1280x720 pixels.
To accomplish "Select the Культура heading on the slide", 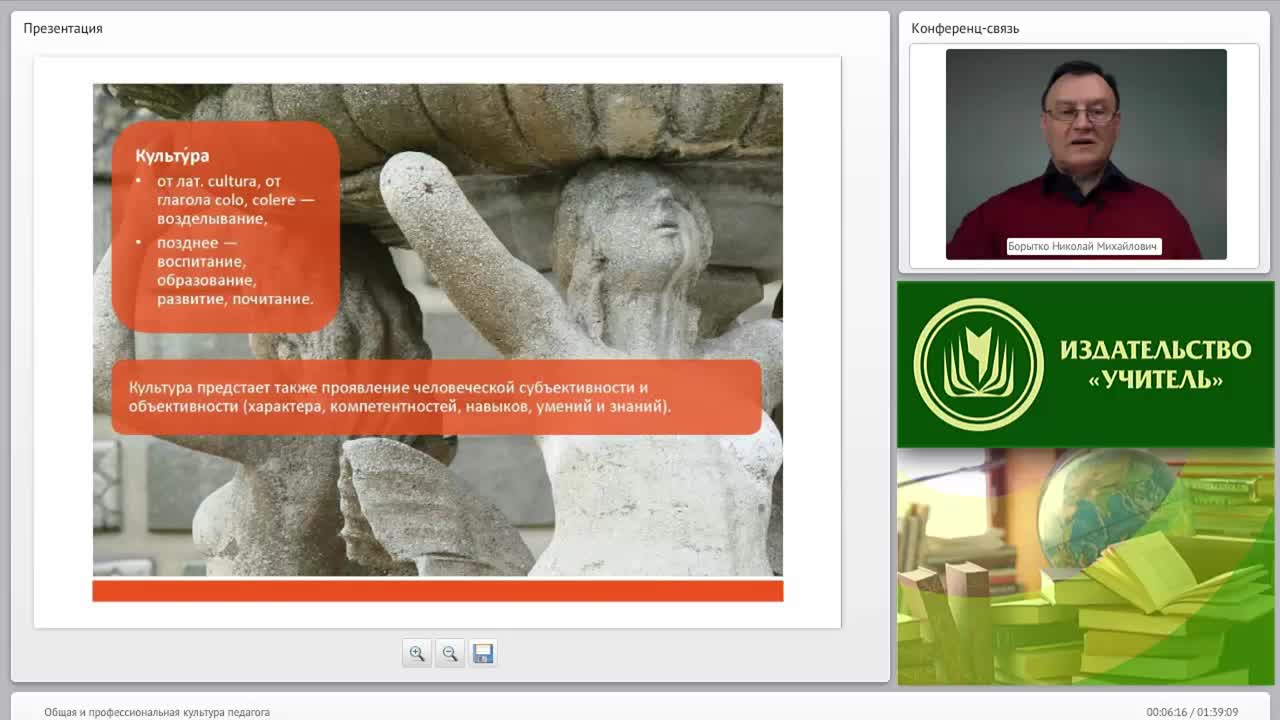I will tap(172, 156).
